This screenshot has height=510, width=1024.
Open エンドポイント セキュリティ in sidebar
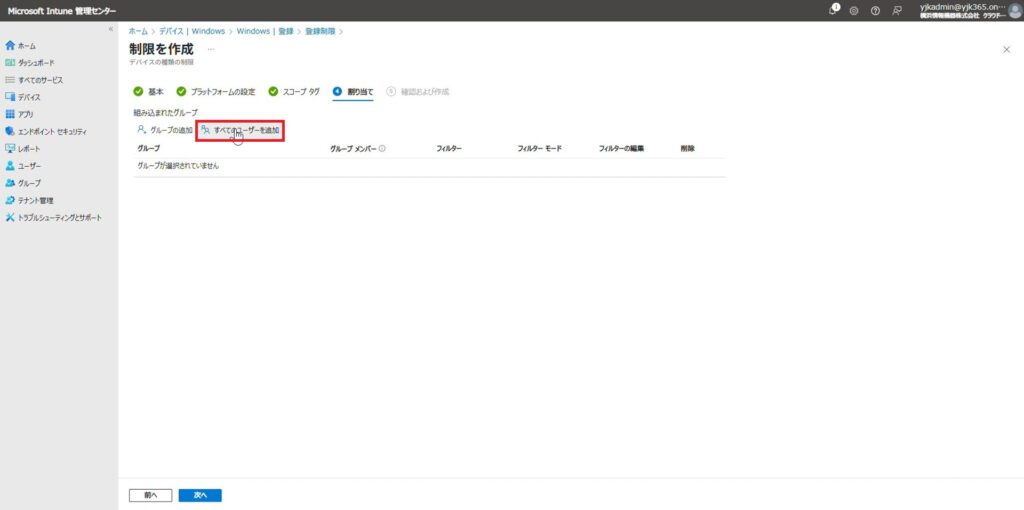coord(51,131)
